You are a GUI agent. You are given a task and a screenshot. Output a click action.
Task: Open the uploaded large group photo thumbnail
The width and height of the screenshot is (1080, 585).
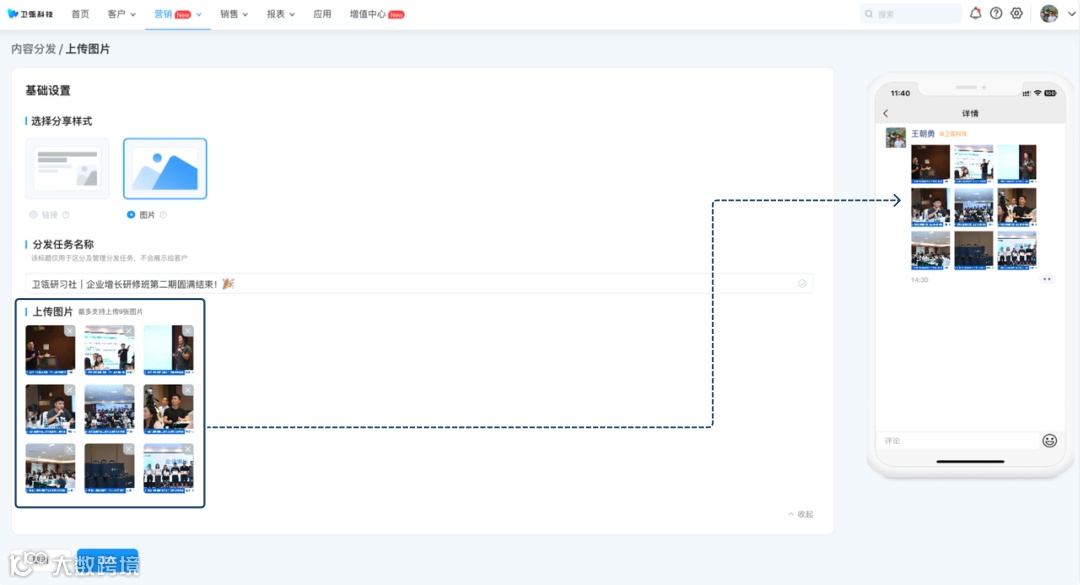[110, 409]
